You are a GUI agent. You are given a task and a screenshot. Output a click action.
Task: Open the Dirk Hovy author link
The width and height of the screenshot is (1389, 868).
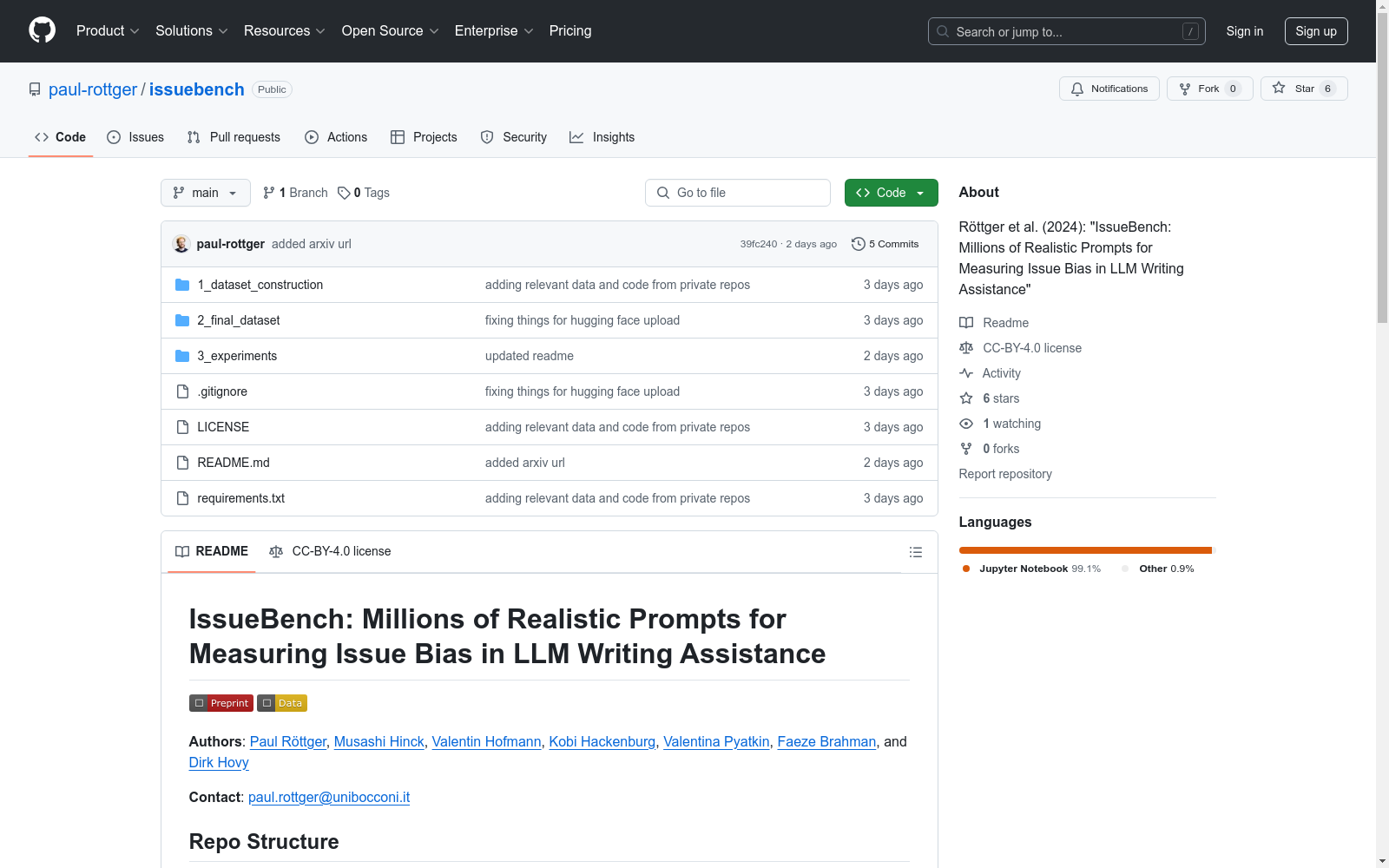tap(219, 762)
